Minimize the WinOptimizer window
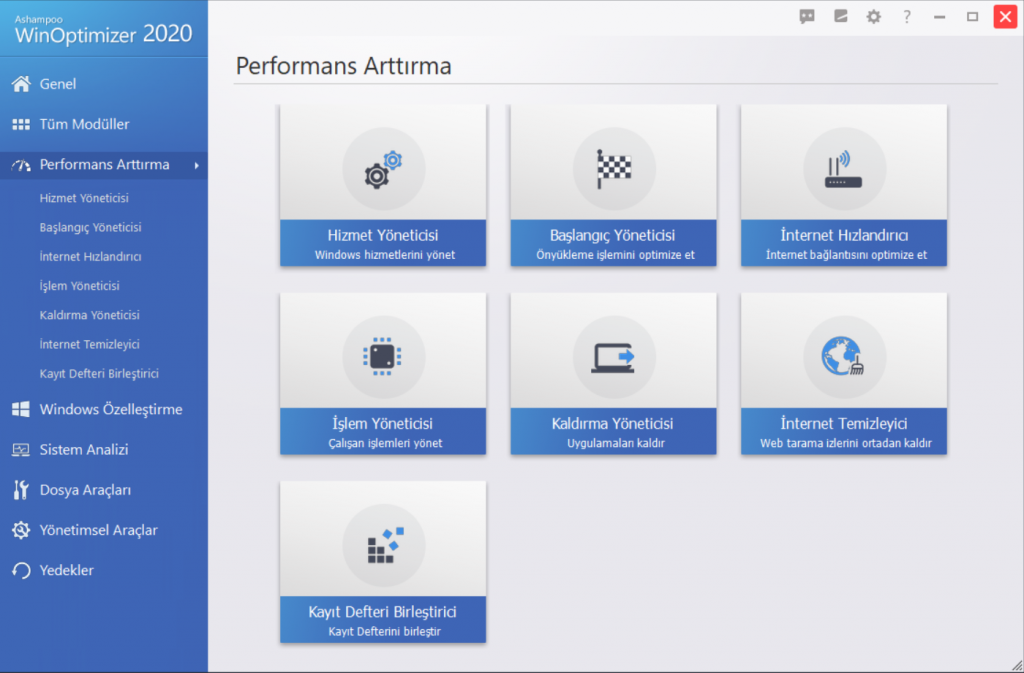1024x673 pixels. (940, 17)
